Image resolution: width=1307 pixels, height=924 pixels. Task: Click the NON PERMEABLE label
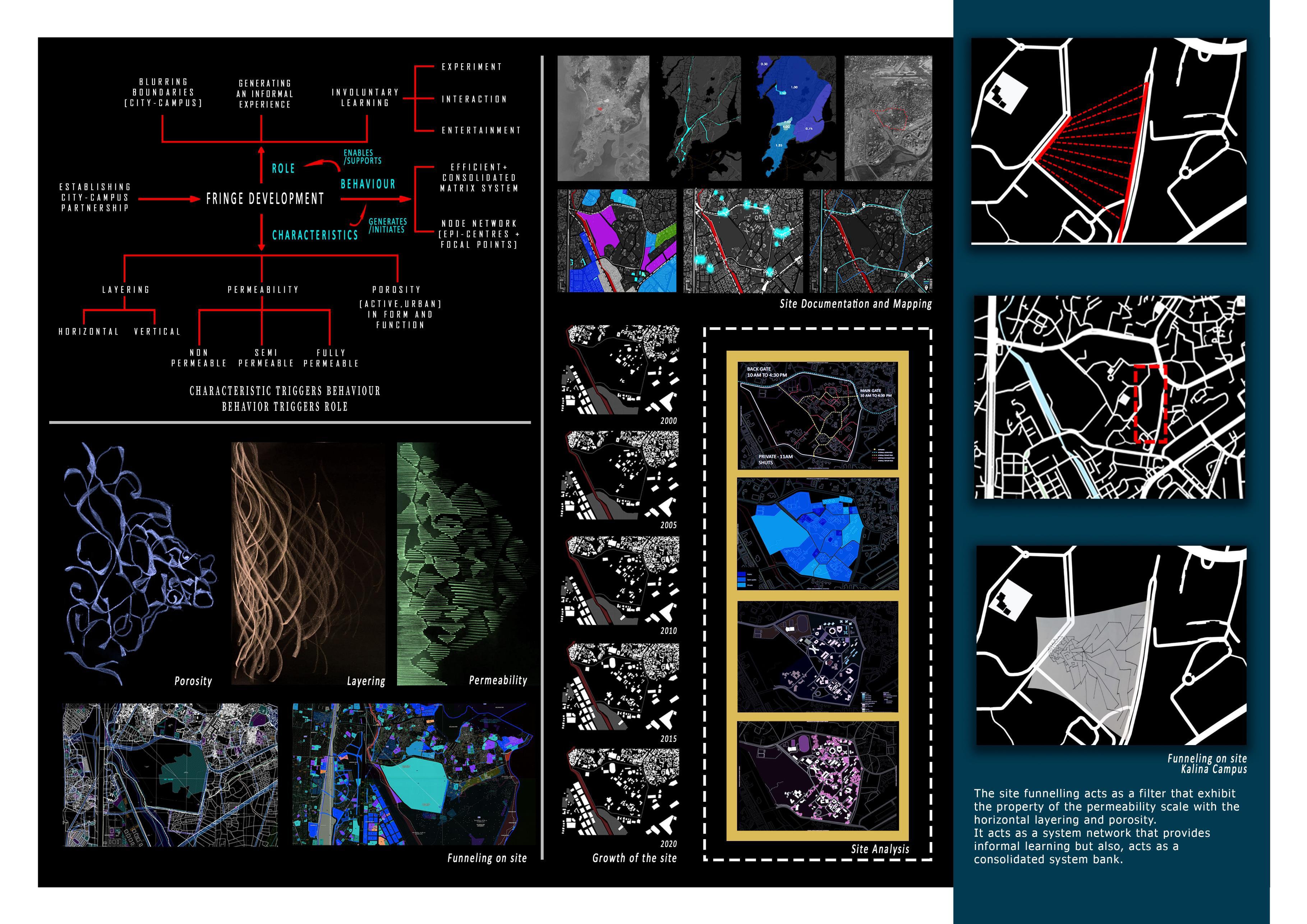[199, 358]
